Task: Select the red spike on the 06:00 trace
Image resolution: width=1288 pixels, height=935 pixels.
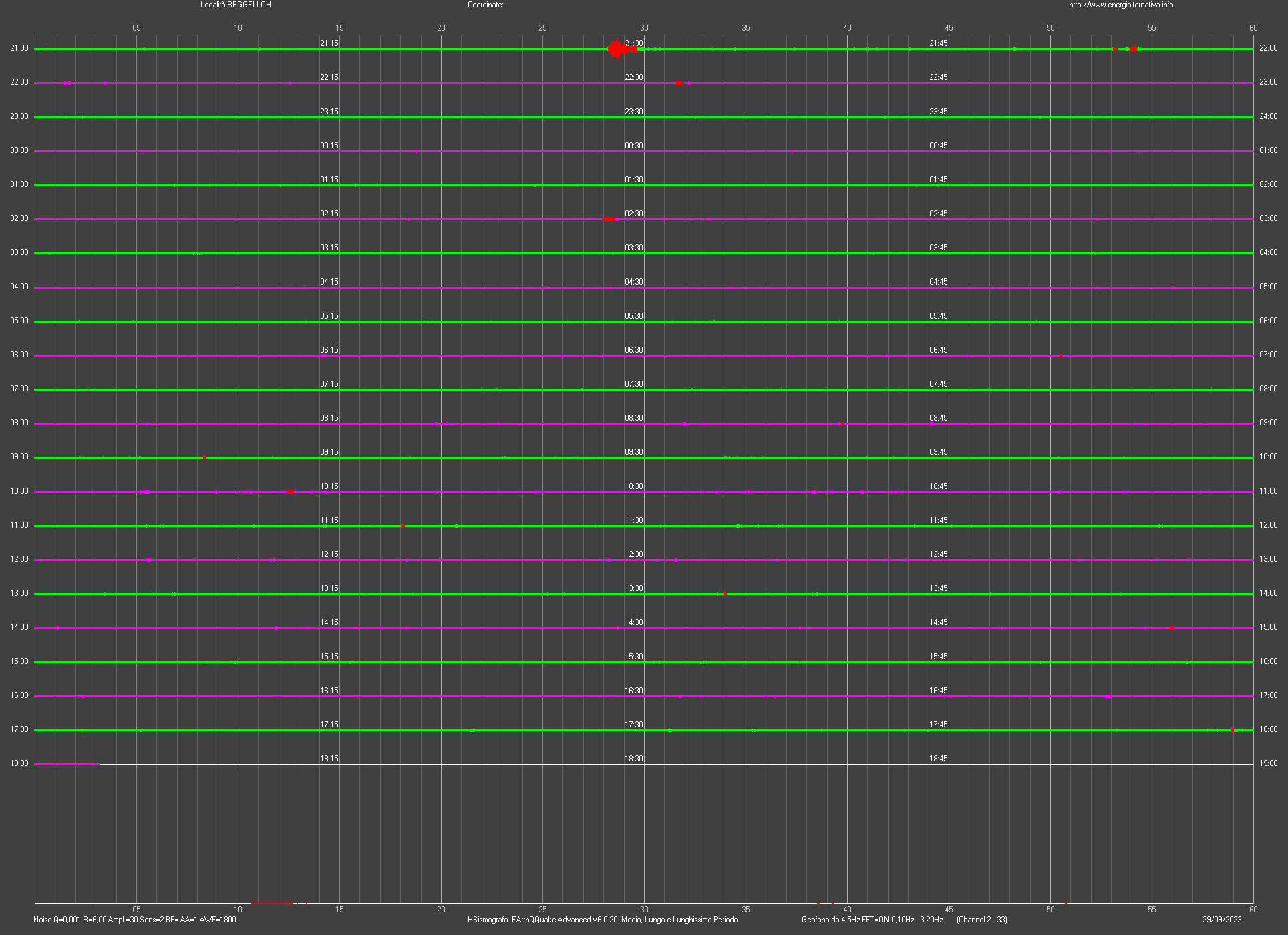Action: 1060,355
